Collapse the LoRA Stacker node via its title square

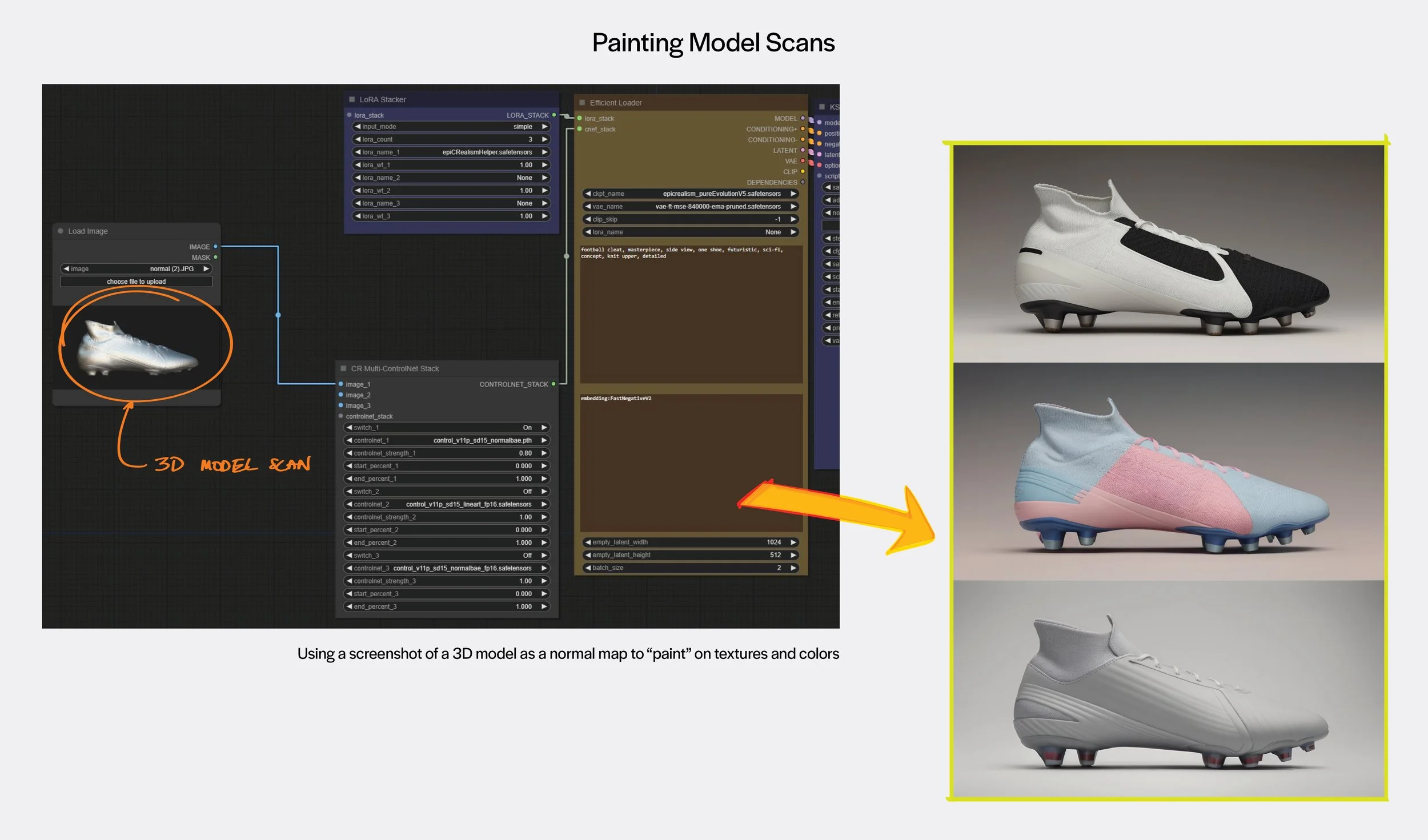pyautogui.click(x=352, y=99)
